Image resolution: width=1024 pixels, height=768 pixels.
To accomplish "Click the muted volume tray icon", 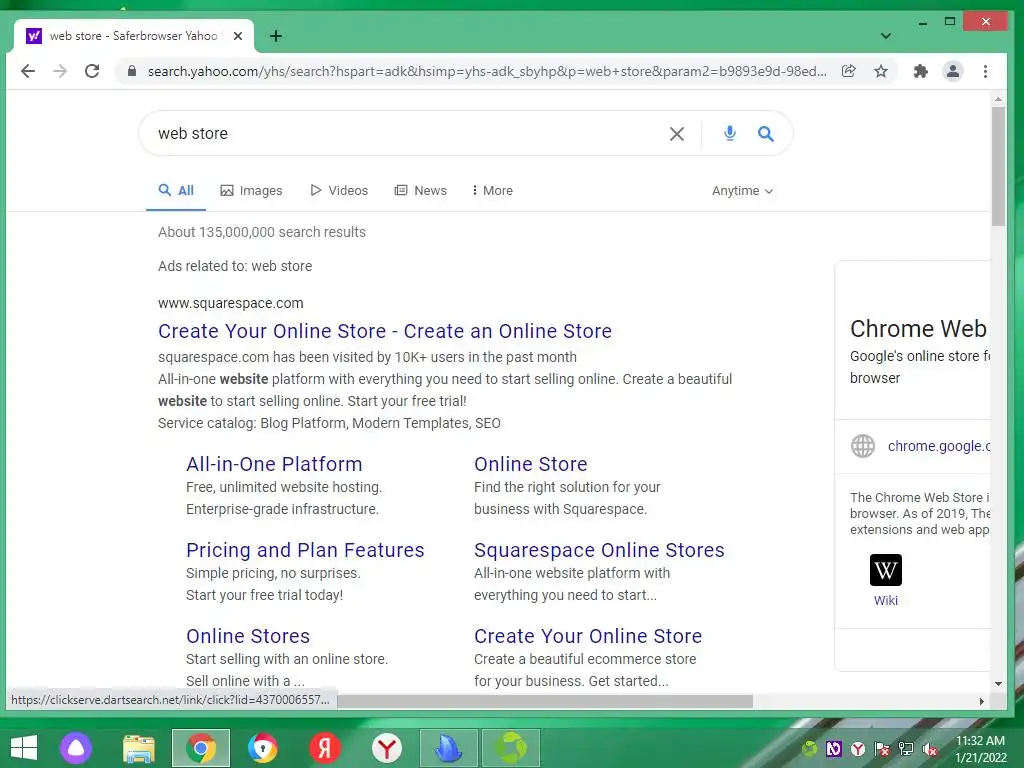I will 930,749.
